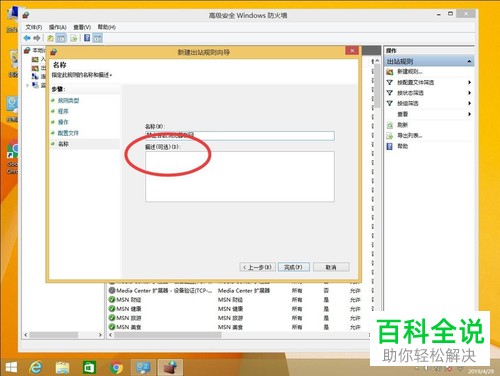Open 按状态筛选 filter submenu

click(410, 93)
